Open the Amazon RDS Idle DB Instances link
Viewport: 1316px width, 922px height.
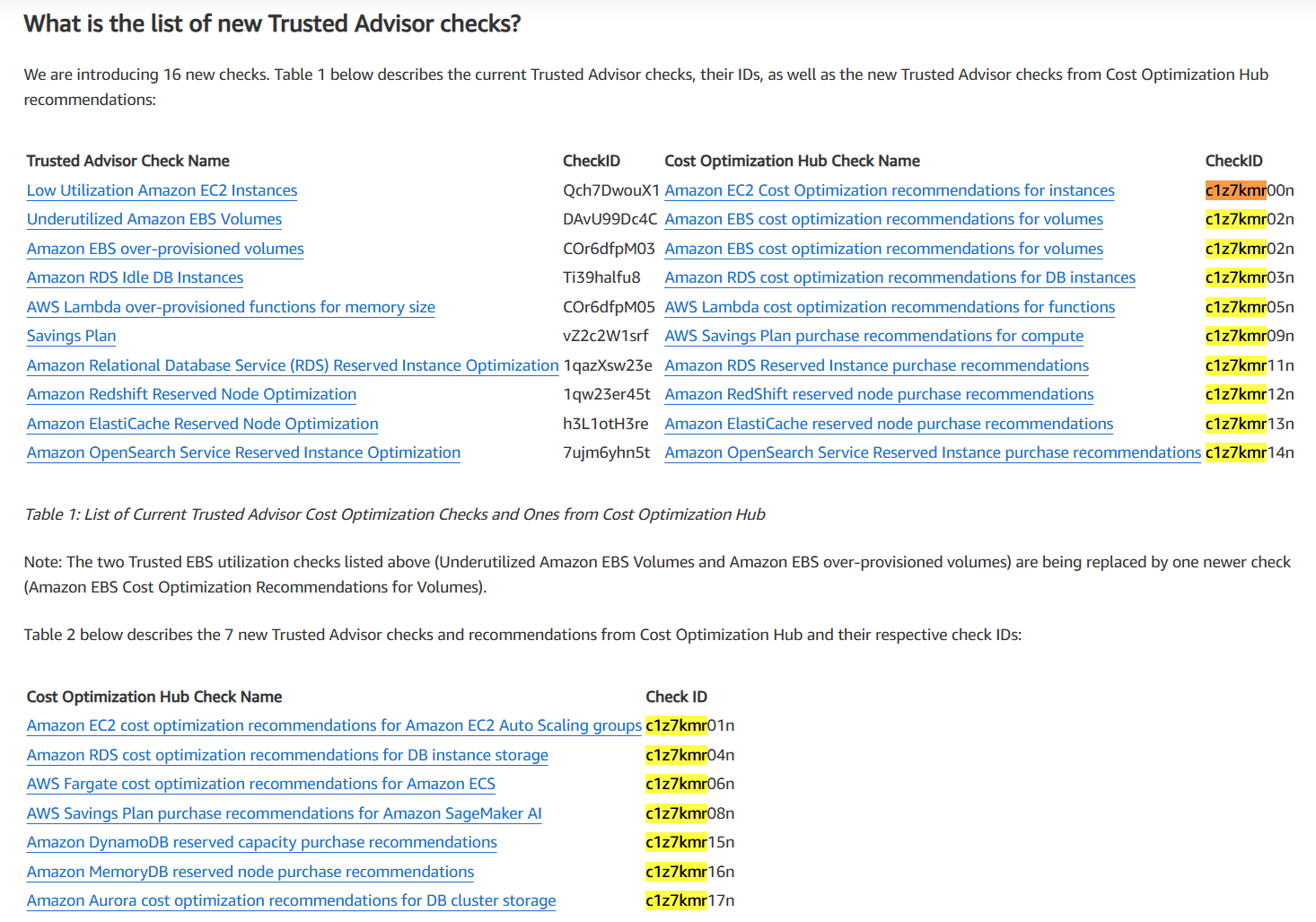[135, 277]
